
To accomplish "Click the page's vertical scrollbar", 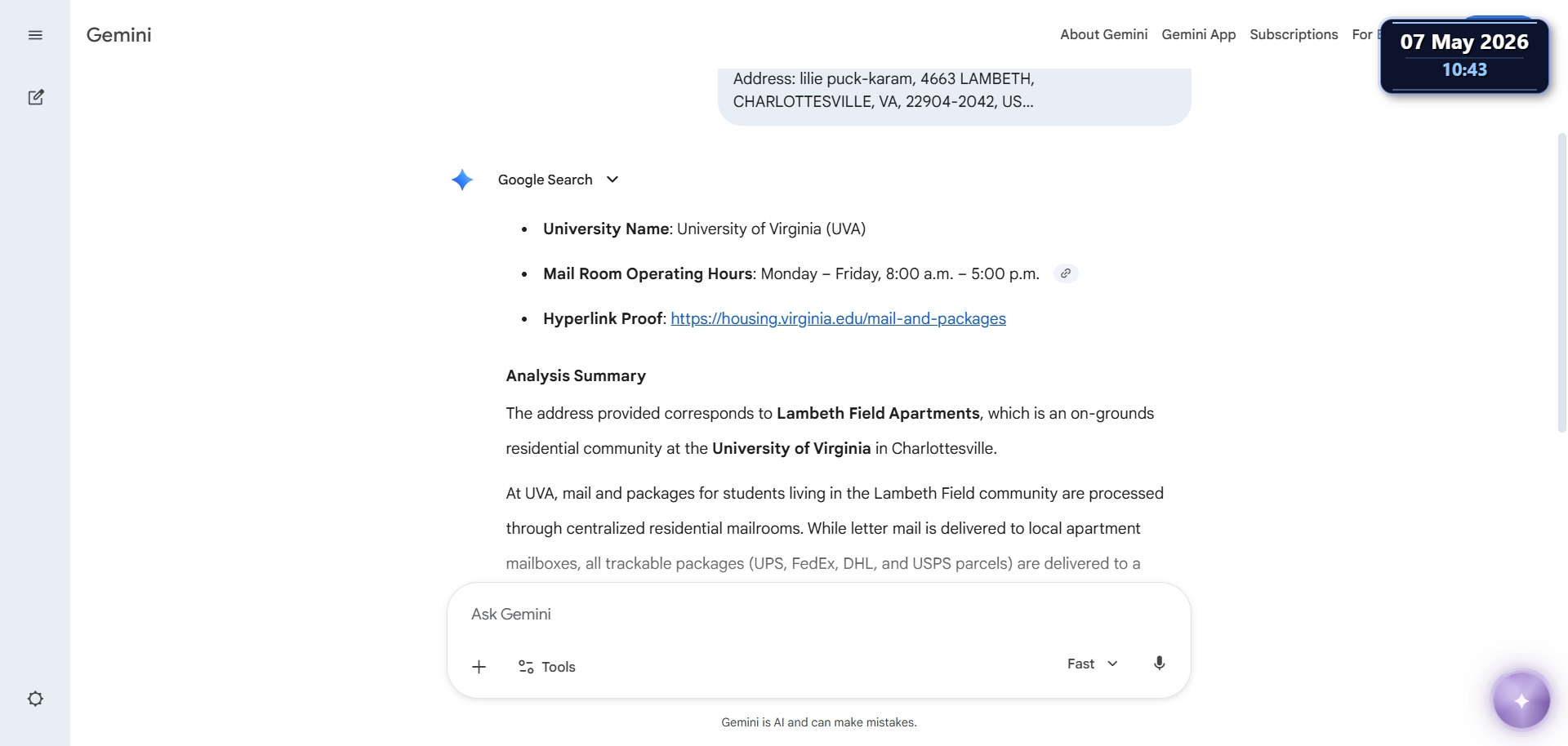I will click(x=1561, y=282).
